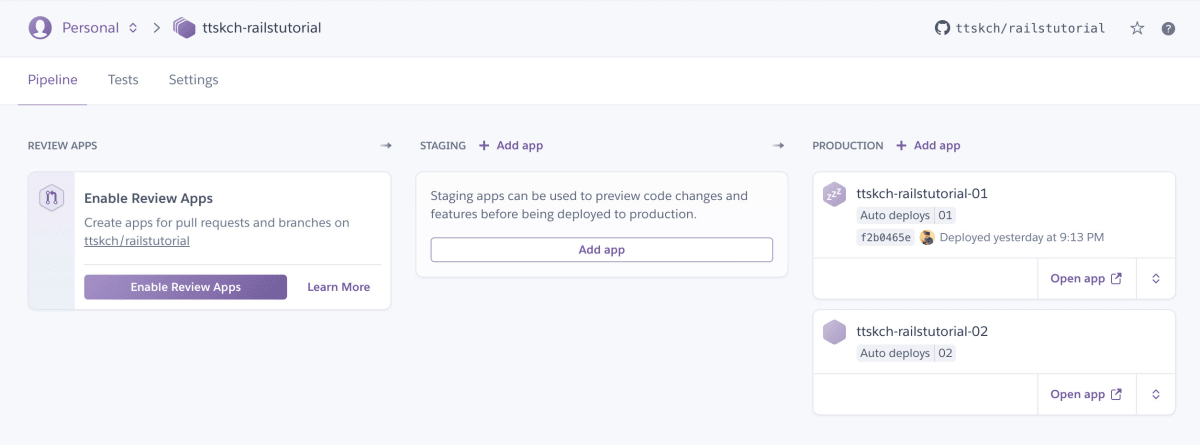Select the ttskch-railstutorial breadcrumb title

(x=261, y=28)
